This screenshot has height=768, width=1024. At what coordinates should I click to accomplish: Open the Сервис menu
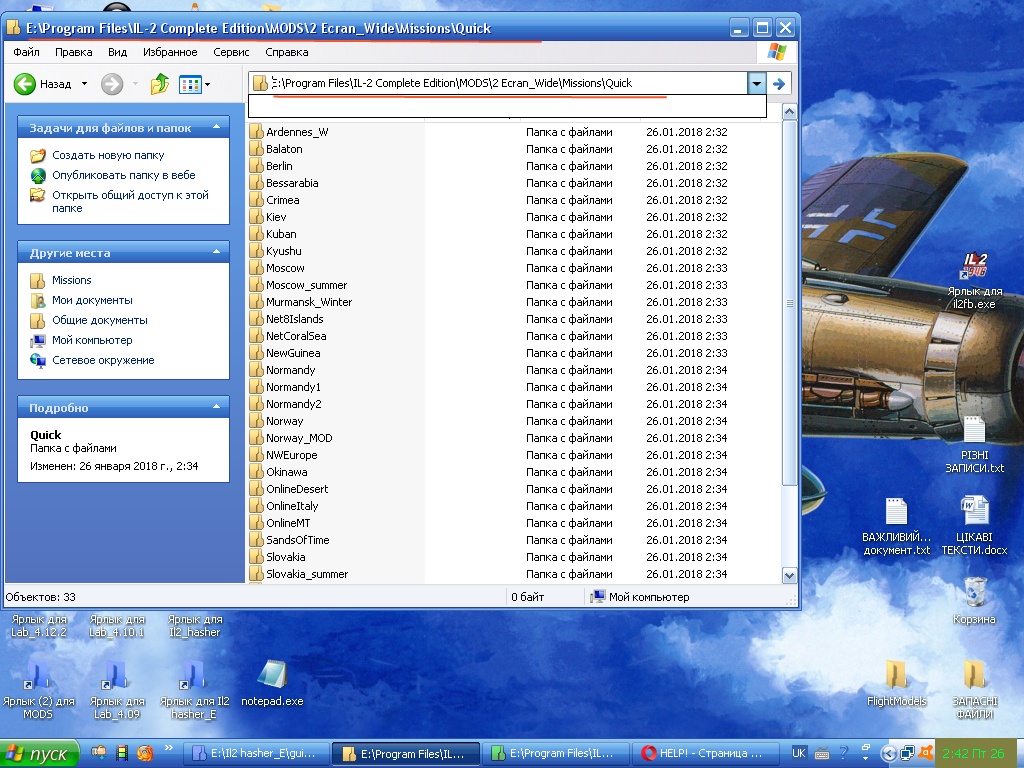pos(231,52)
